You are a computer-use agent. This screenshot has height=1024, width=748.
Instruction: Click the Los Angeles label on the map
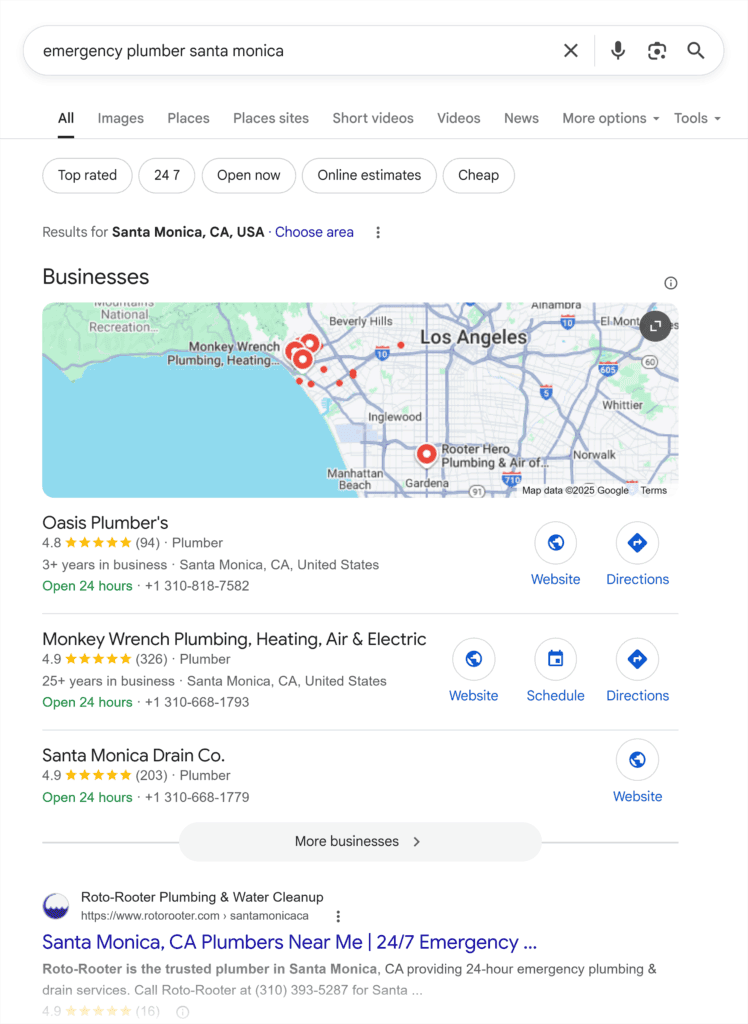(473, 337)
